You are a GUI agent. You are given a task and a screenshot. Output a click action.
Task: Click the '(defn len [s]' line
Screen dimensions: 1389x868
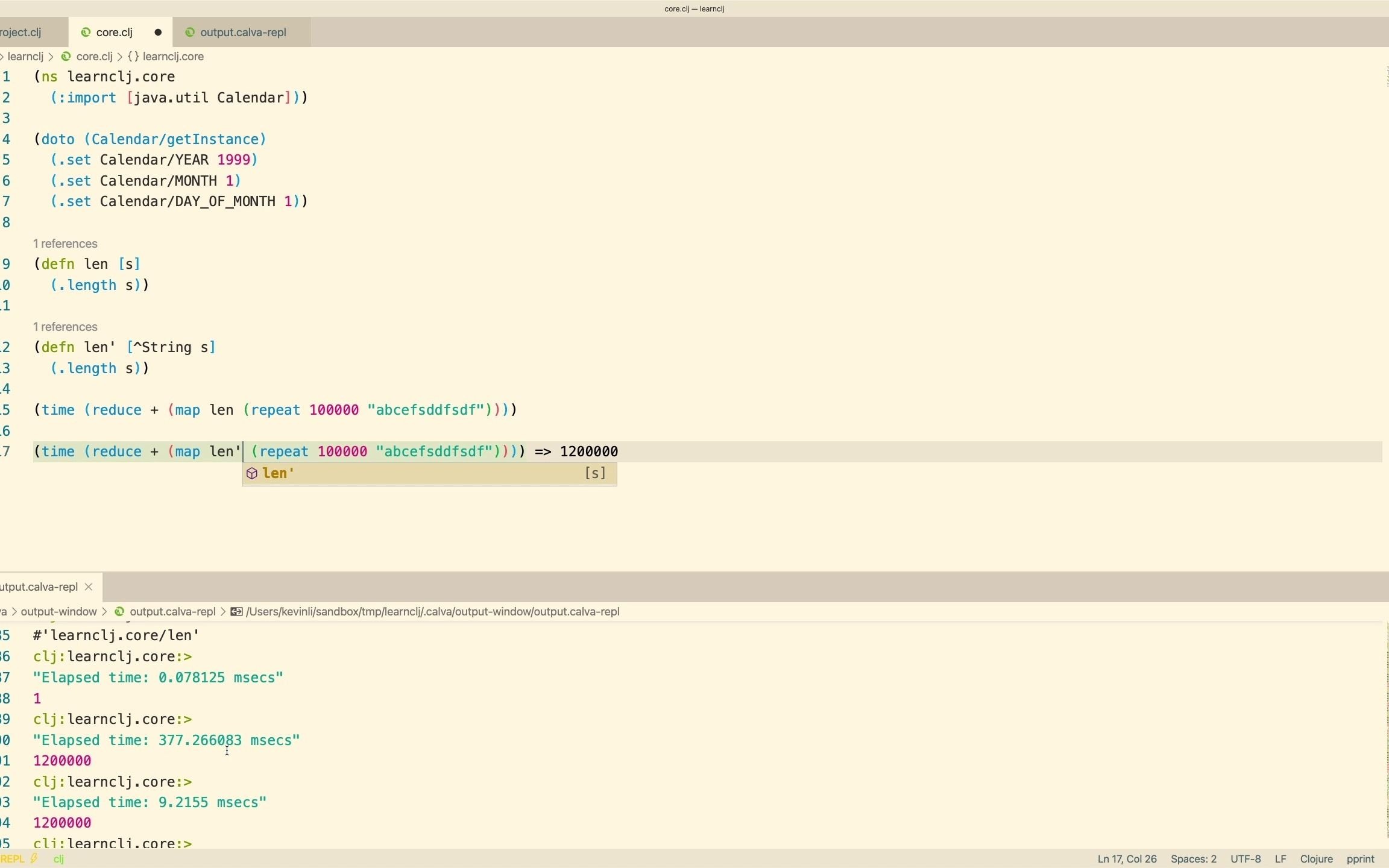click(x=87, y=264)
